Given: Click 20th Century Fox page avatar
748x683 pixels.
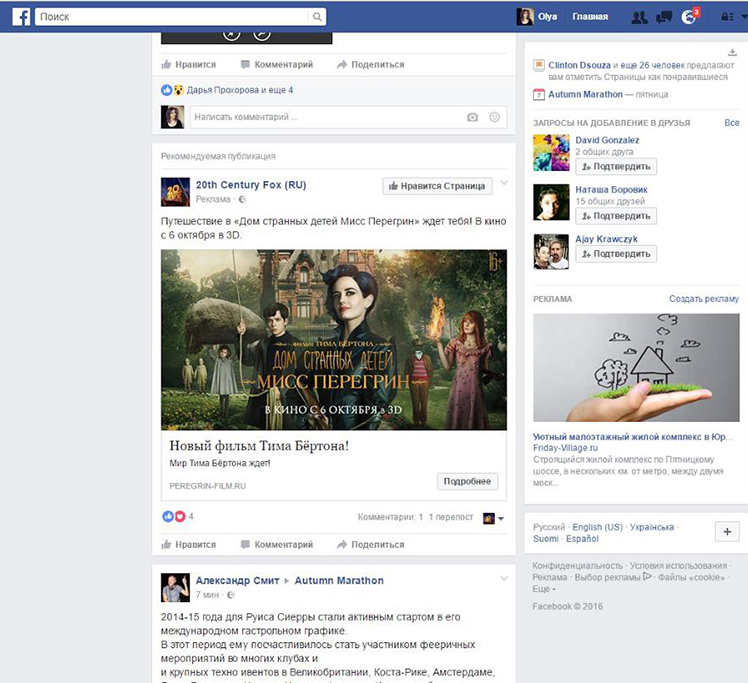Looking at the screenshot, I should pyautogui.click(x=175, y=192).
